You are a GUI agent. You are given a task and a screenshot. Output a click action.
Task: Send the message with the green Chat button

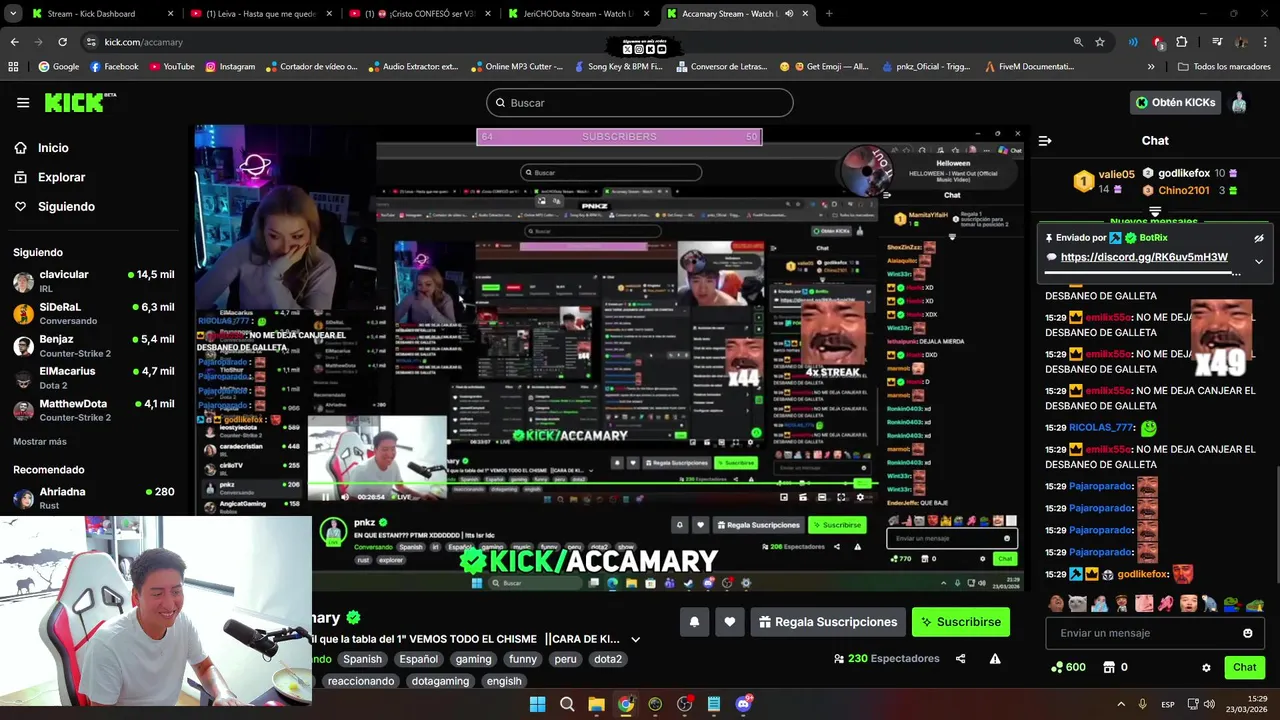click(1244, 667)
